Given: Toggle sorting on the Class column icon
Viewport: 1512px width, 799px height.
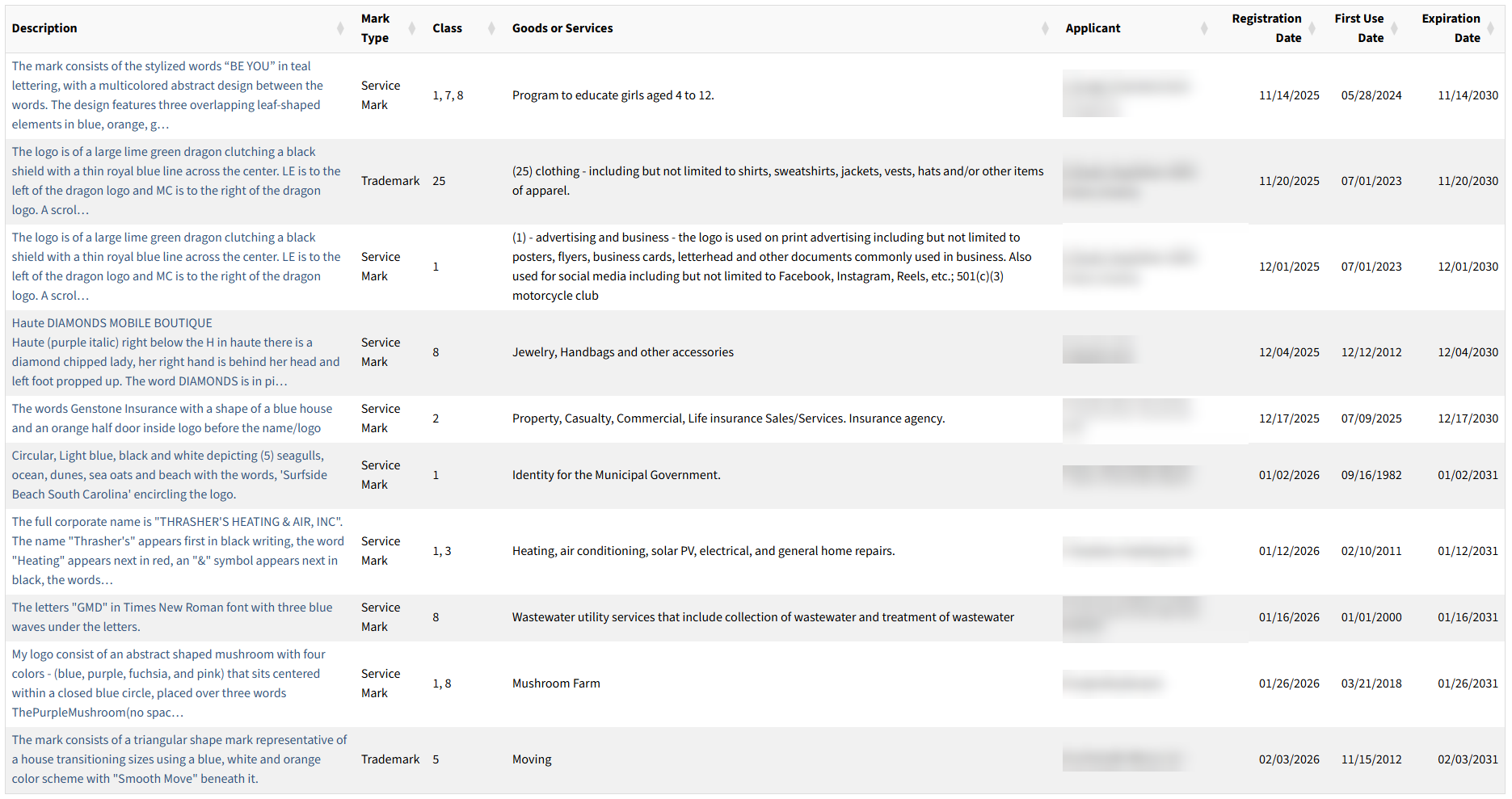Looking at the screenshot, I should click(x=491, y=29).
